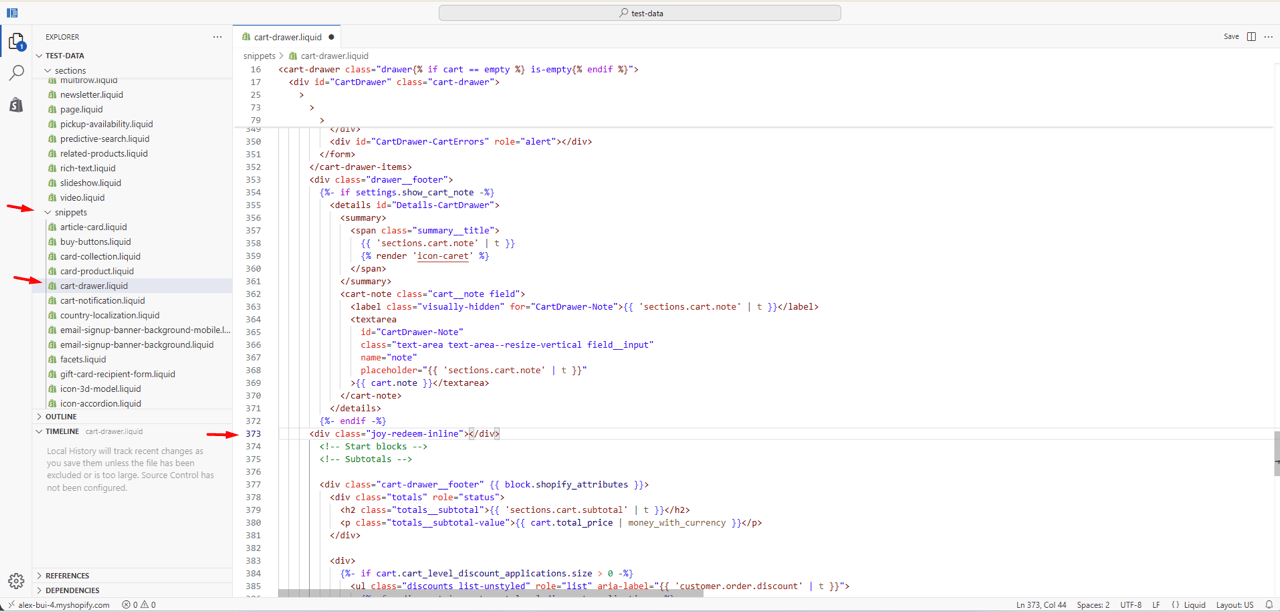Image resolution: width=1280 pixels, height=612 pixels.
Task: Expand the folded region at line 25
Action: pyautogui.click(x=302, y=95)
